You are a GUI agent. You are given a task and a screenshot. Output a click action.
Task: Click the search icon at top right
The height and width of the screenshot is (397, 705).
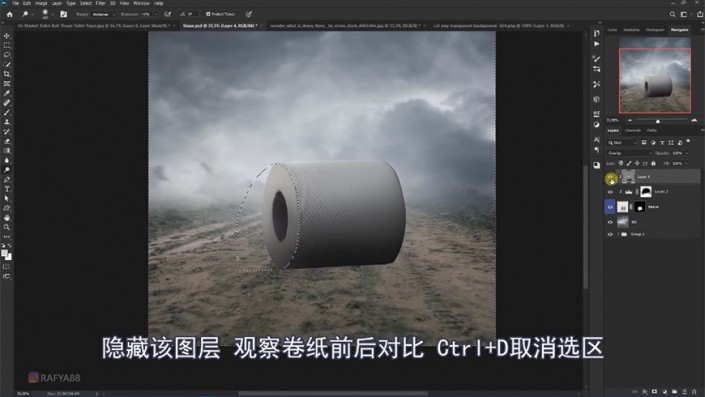(672, 14)
